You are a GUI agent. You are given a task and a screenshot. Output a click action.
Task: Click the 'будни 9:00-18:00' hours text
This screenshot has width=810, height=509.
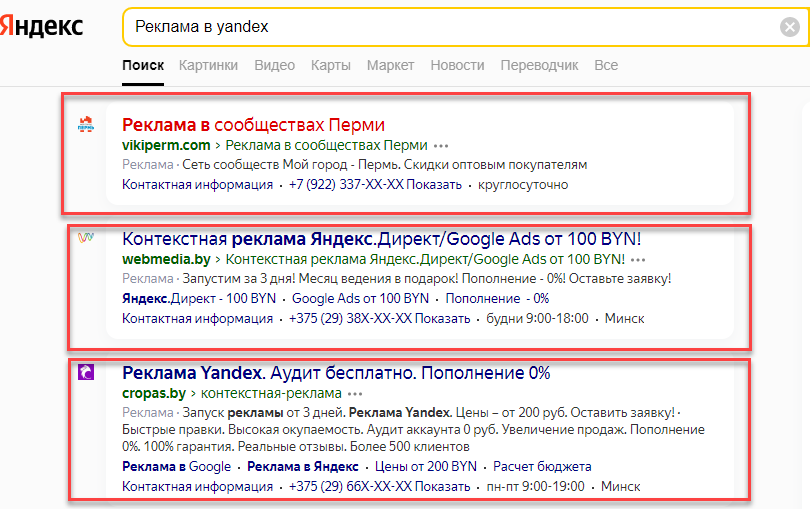point(537,318)
